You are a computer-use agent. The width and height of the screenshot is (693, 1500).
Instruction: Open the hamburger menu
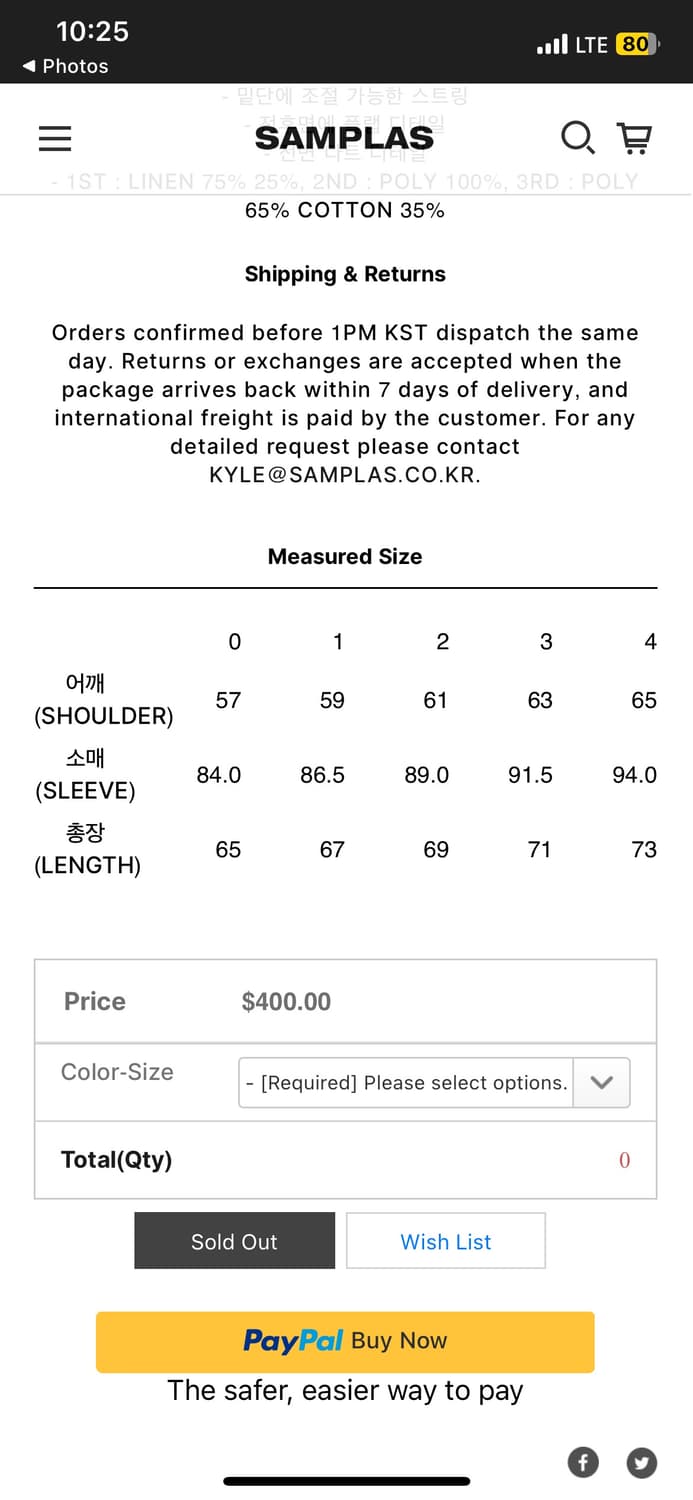55,138
